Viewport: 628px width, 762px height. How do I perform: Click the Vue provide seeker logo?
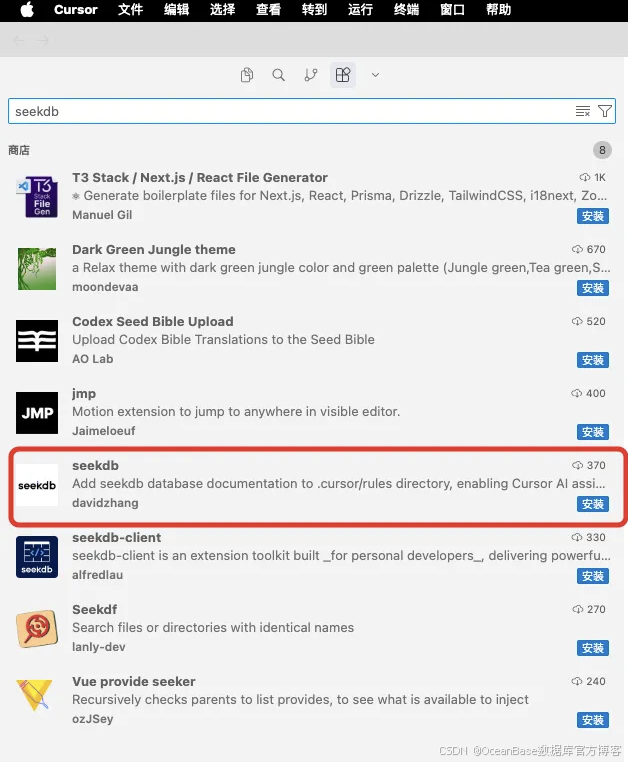click(x=34, y=695)
